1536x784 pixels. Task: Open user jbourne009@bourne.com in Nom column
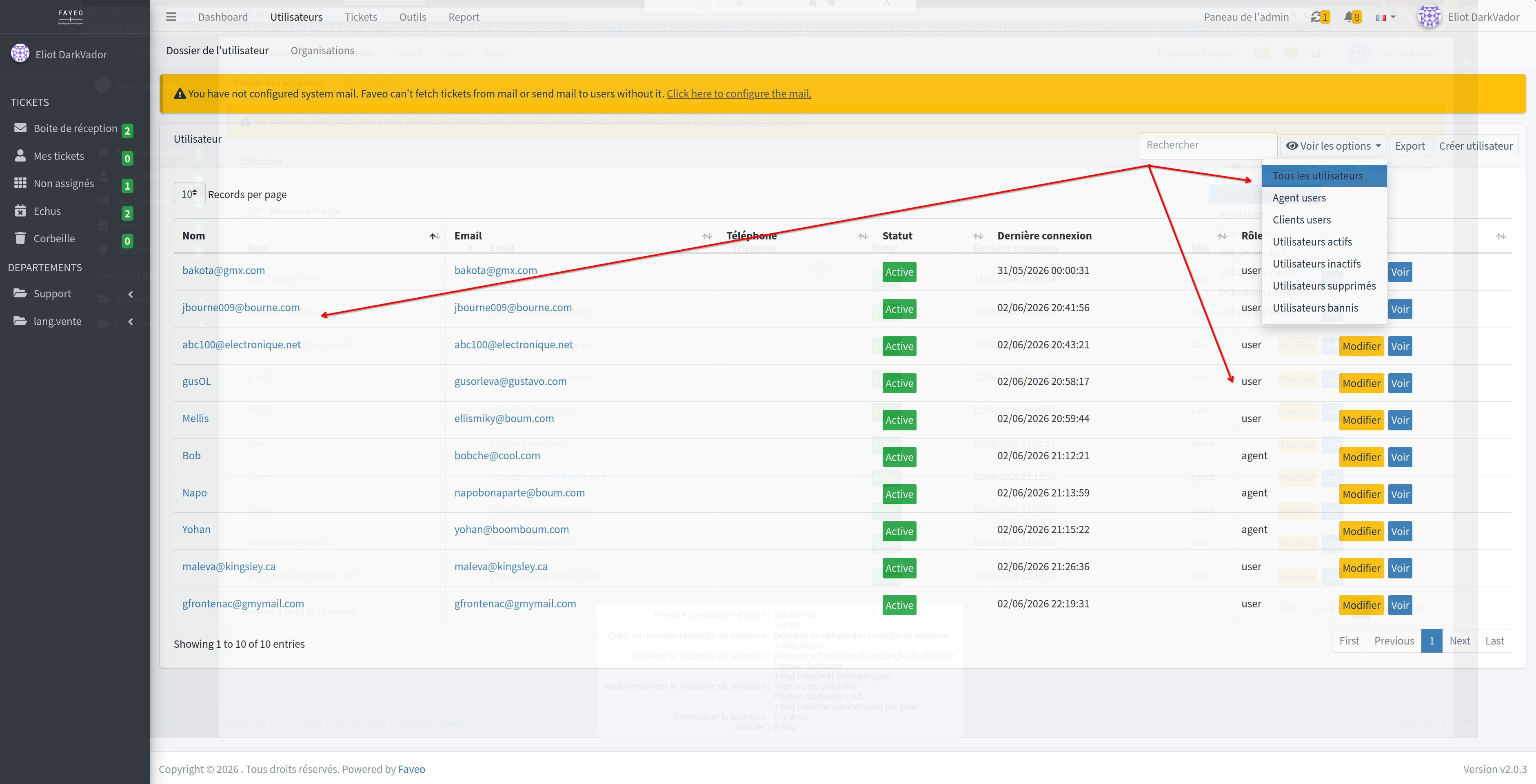pyautogui.click(x=241, y=307)
